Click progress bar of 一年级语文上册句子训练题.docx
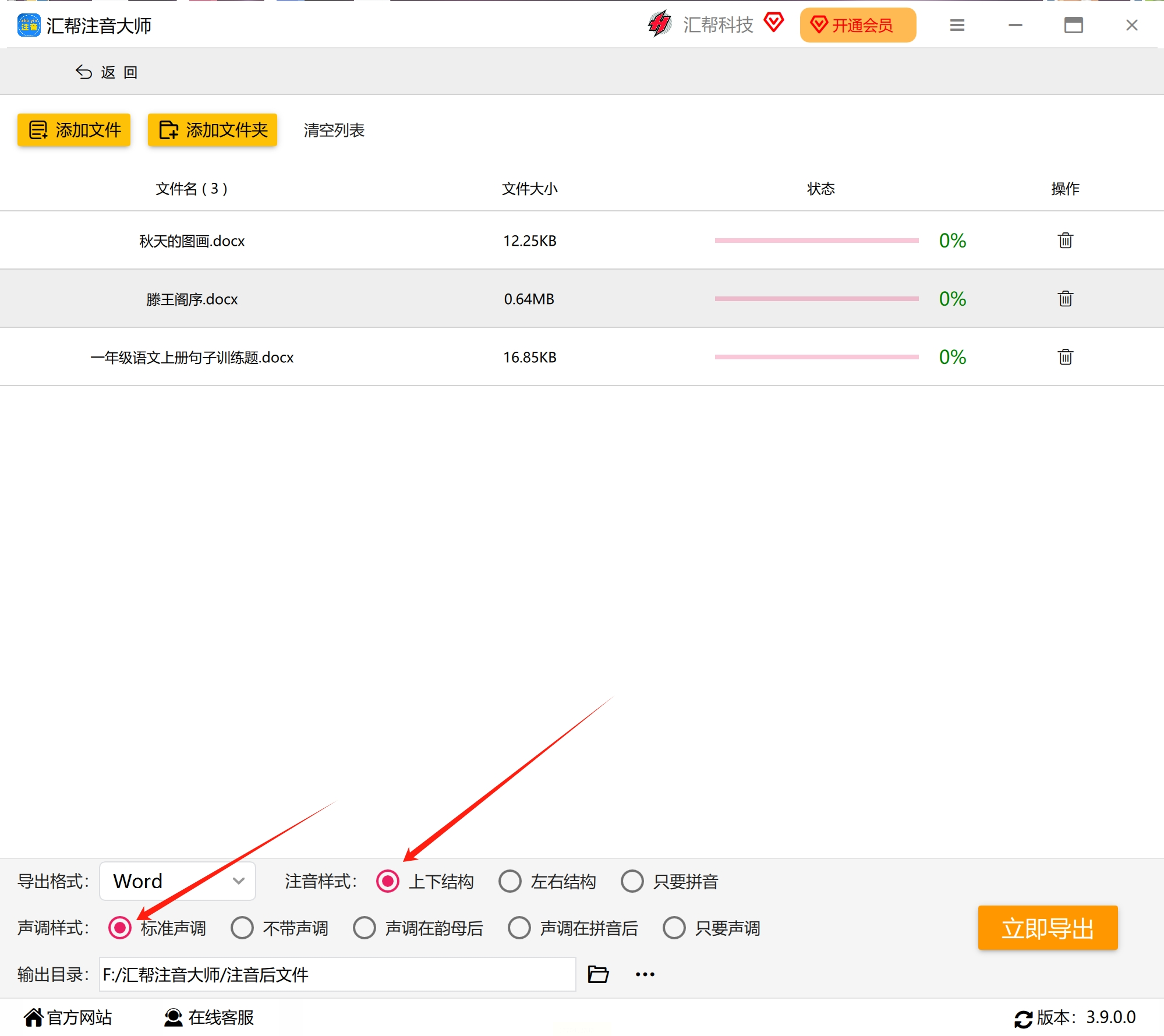Viewport: 1164px width, 1036px height. pos(816,356)
